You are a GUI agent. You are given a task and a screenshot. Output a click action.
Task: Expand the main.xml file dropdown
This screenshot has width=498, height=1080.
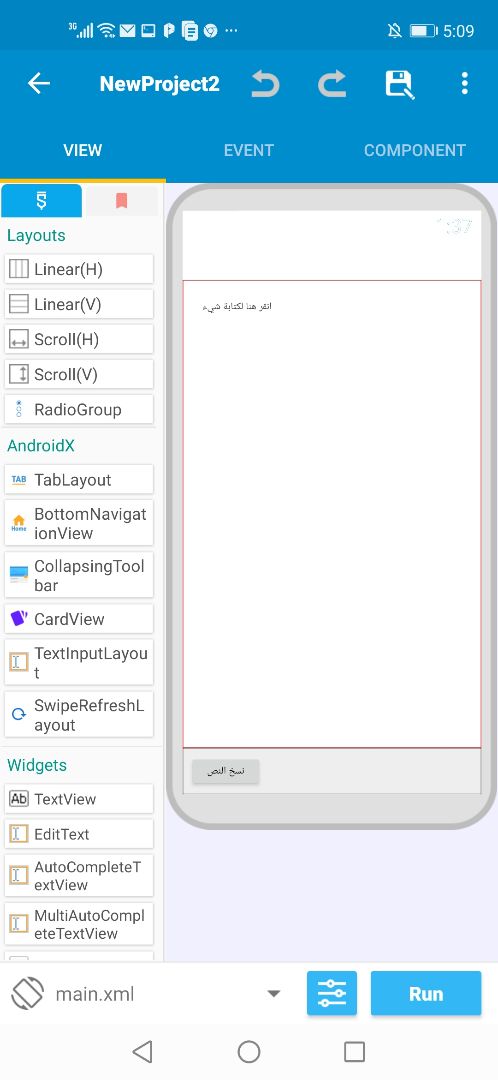point(273,993)
